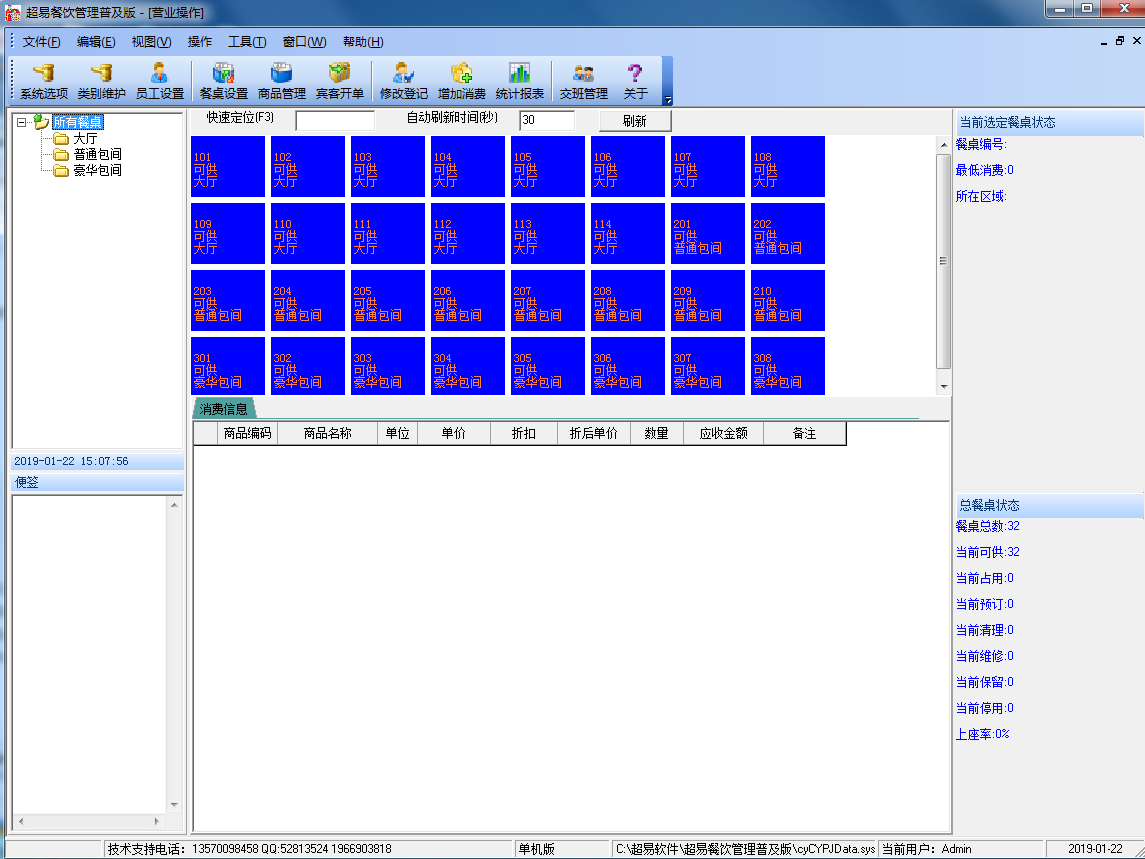The image size is (1145, 859).
Task: Open 修改登记 modify registration icon
Action: tap(403, 80)
